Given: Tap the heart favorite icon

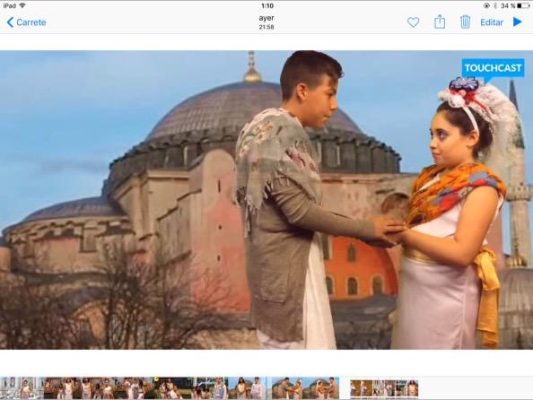Looking at the screenshot, I should (413, 22).
